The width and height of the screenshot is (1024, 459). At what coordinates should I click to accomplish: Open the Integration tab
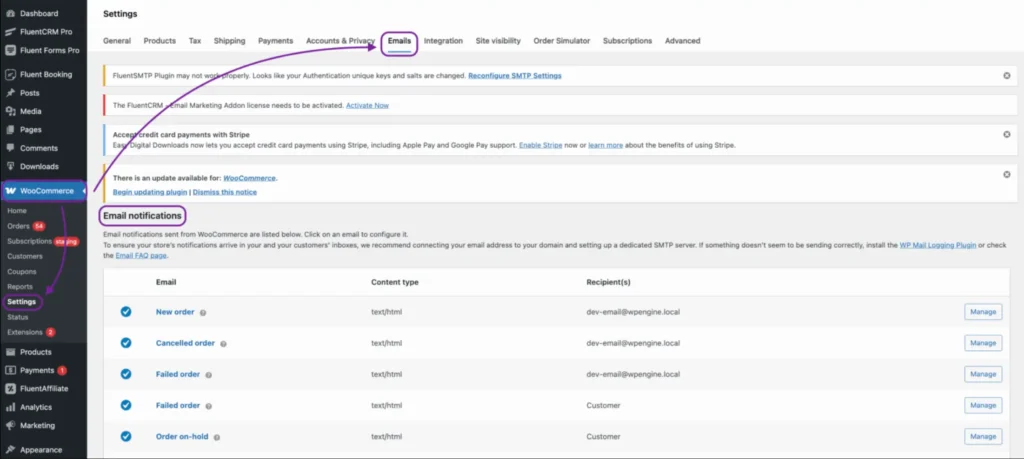click(443, 40)
